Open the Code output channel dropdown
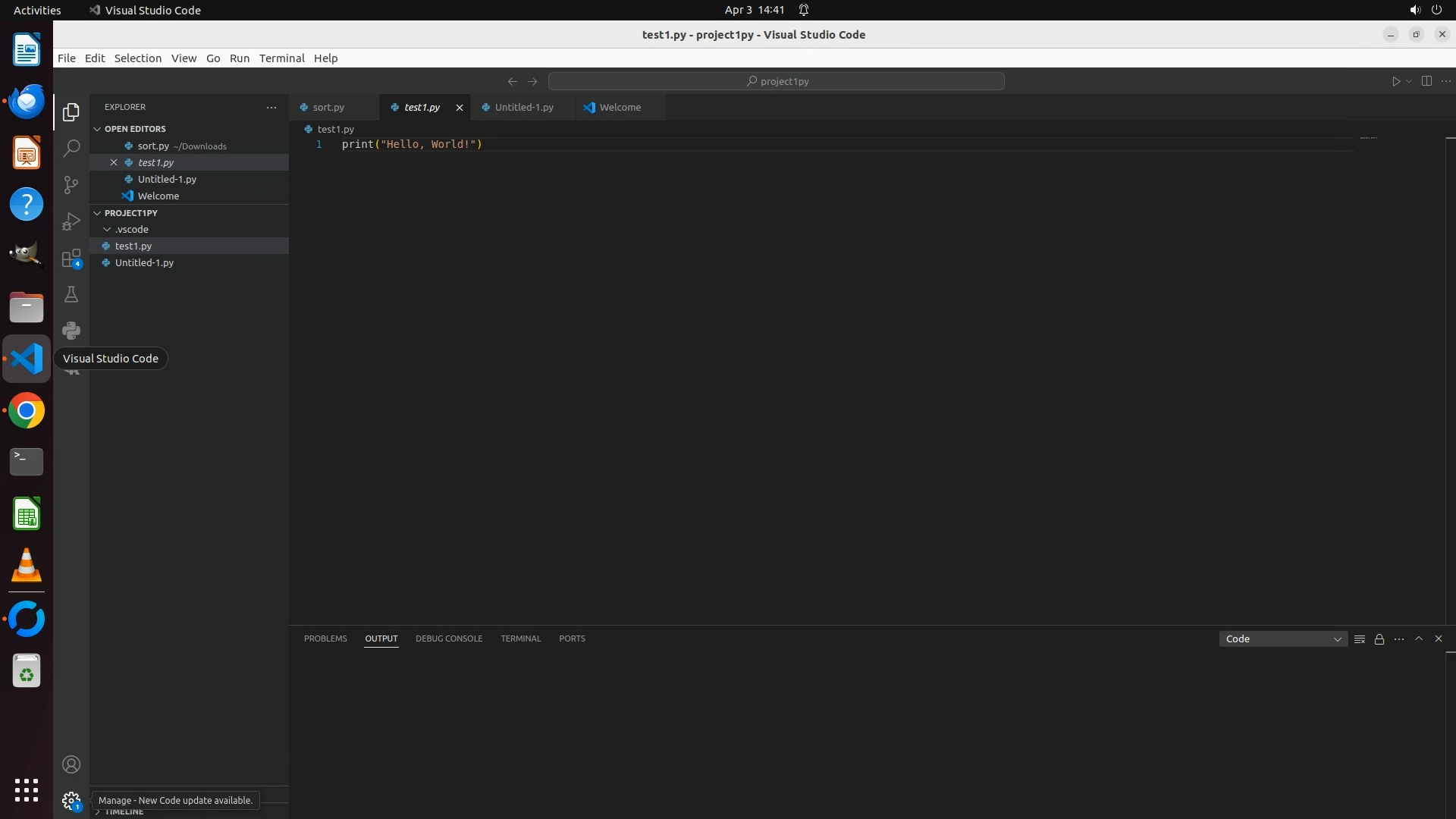Image resolution: width=1456 pixels, height=819 pixels. [x=1283, y=639]
